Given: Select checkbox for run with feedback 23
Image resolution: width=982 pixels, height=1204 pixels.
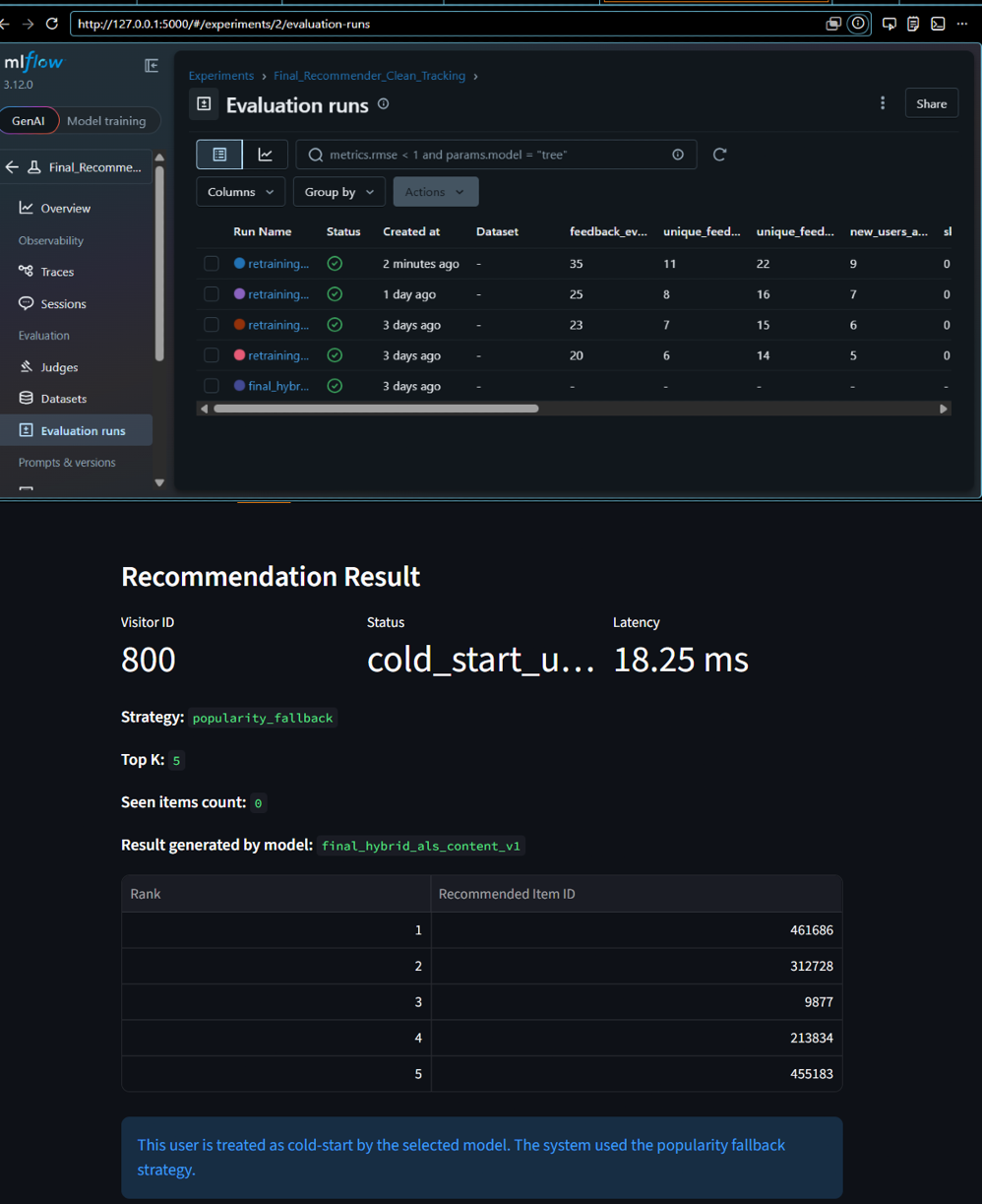Looking at the screenshot, I should (212, 324).
